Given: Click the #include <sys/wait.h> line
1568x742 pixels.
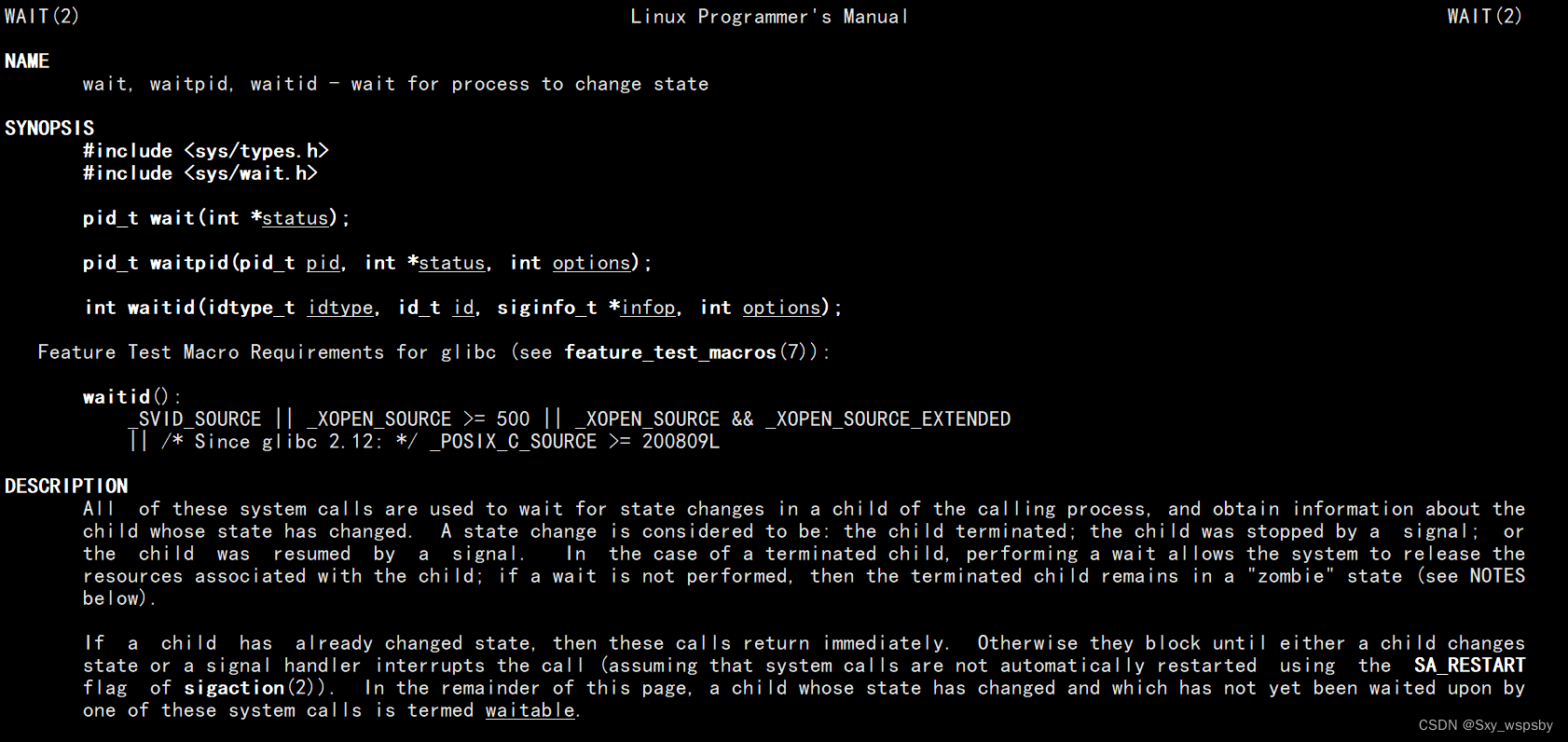Looking at the screenshot, I should pyautogui.click(x=200, y=173).
